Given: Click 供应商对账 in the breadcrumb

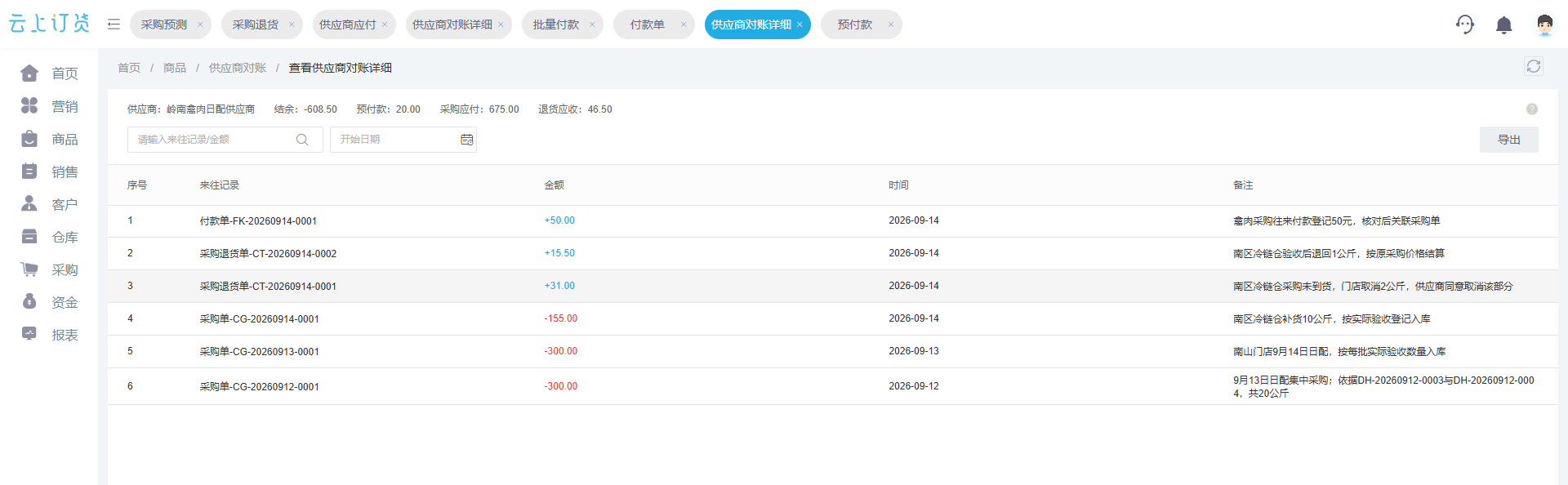Looking at the screenshot, I should (238, 68).
